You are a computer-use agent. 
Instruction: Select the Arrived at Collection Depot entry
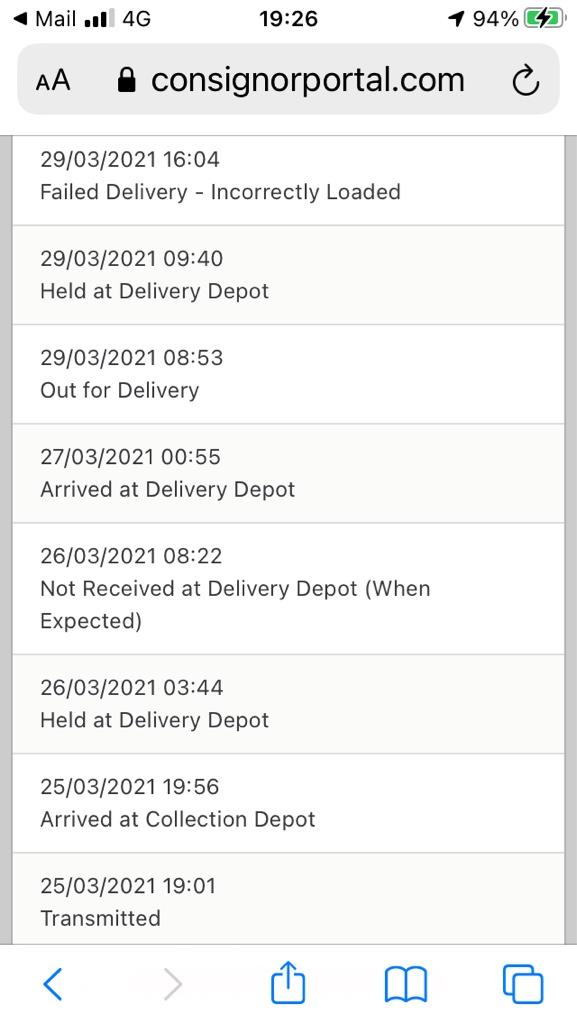[288, 803]
